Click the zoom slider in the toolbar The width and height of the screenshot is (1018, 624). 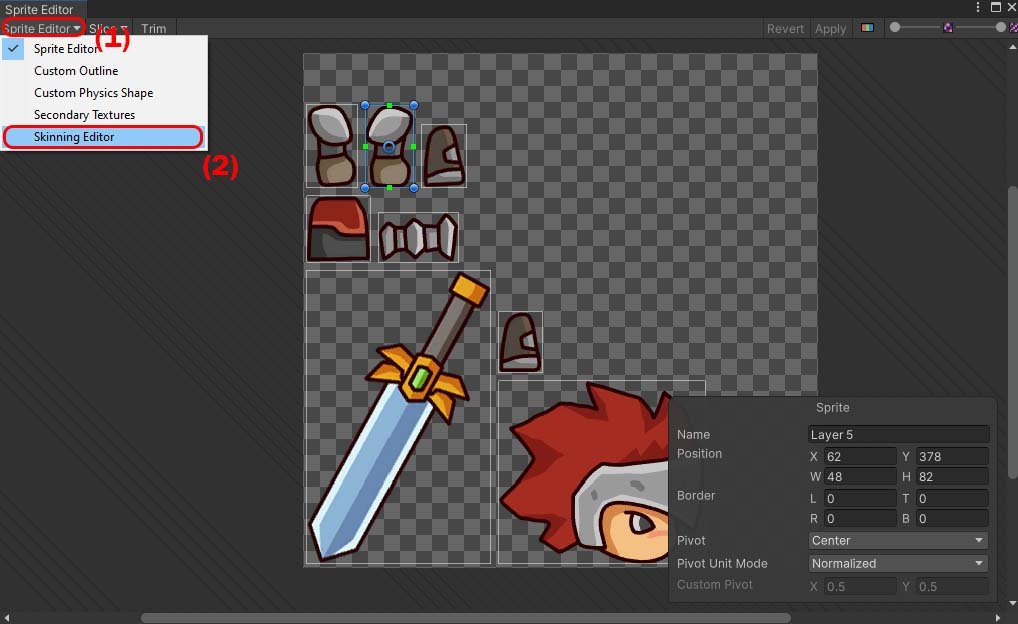[x=946, y=28]
